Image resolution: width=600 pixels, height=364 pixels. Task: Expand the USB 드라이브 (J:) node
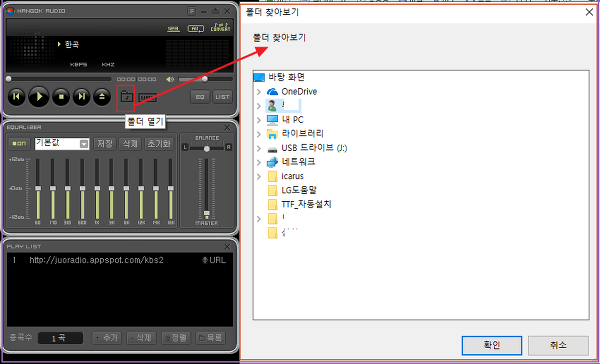pyautogui.click(x=259, y=148)
